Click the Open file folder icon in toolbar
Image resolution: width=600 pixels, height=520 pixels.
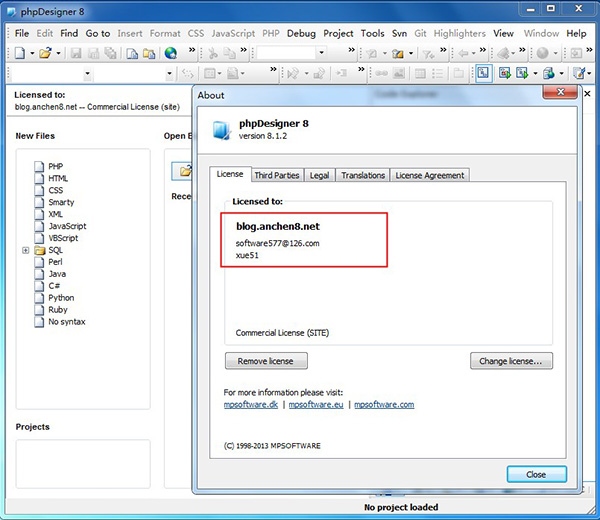[47, 53]
